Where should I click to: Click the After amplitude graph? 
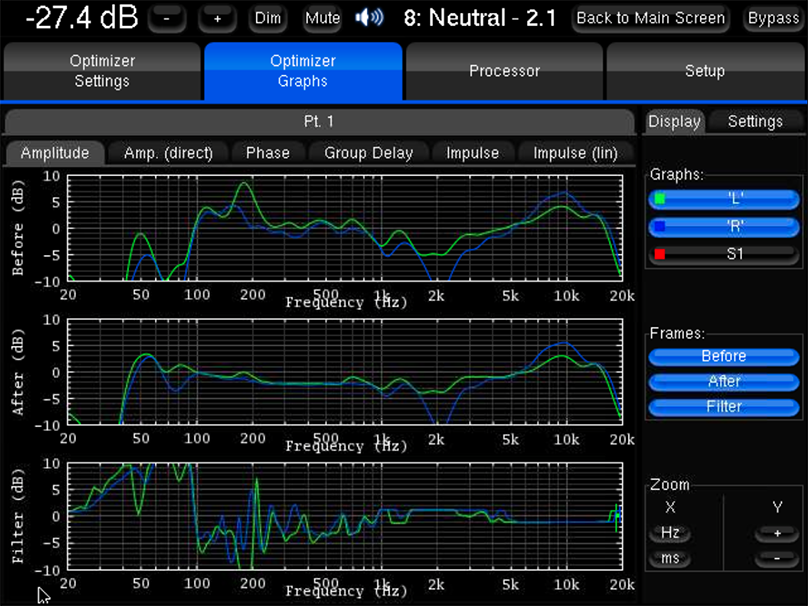pos(345,372)
